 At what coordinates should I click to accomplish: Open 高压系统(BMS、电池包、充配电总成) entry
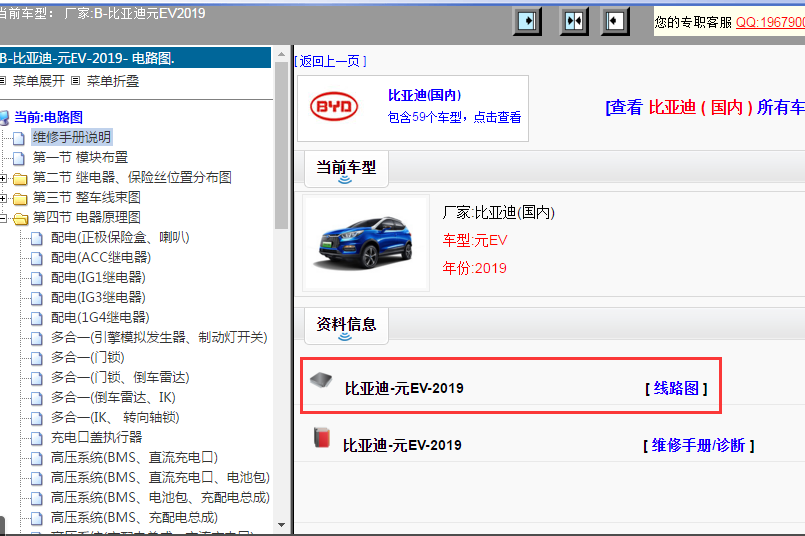pyautogui.click(x=160, y=497)
